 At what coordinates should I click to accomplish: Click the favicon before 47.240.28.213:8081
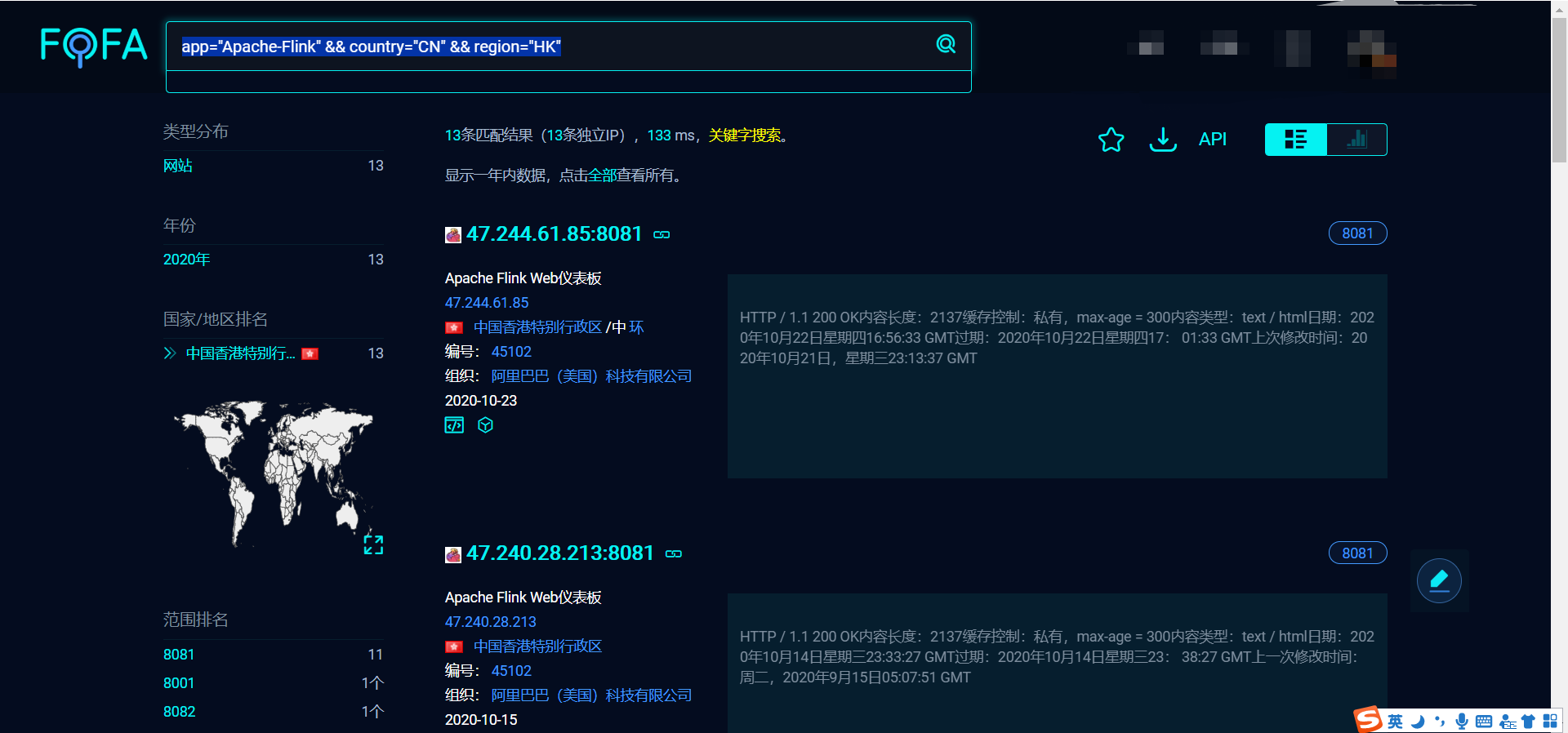pos(453,555)
